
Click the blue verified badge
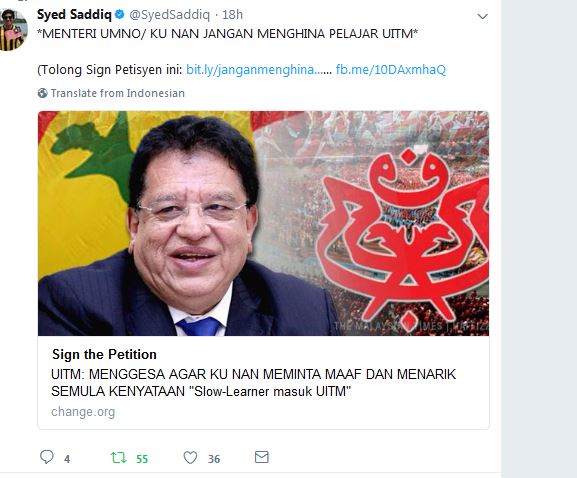[120, 14]
